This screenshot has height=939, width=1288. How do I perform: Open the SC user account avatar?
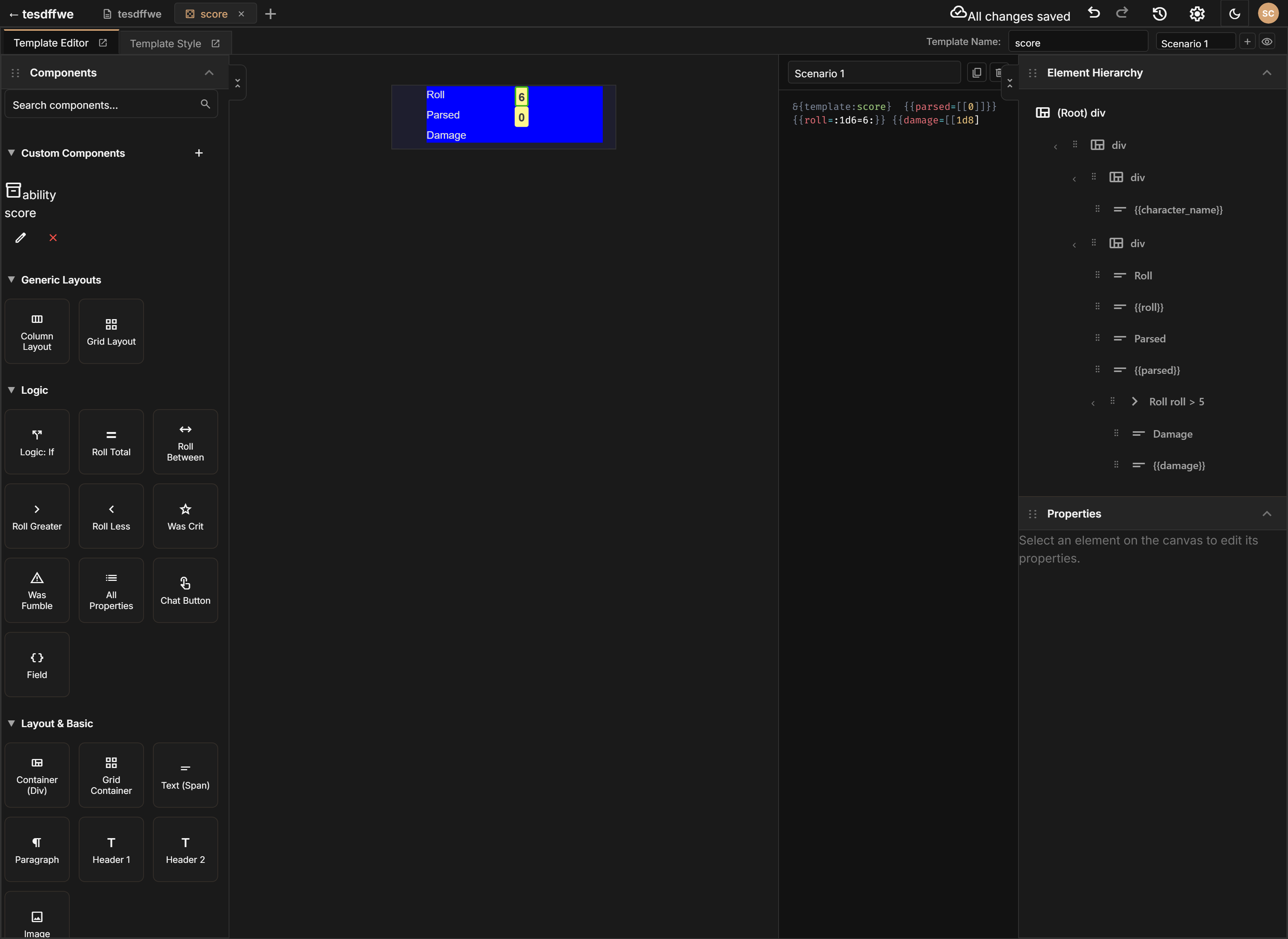coord(1268,13)
